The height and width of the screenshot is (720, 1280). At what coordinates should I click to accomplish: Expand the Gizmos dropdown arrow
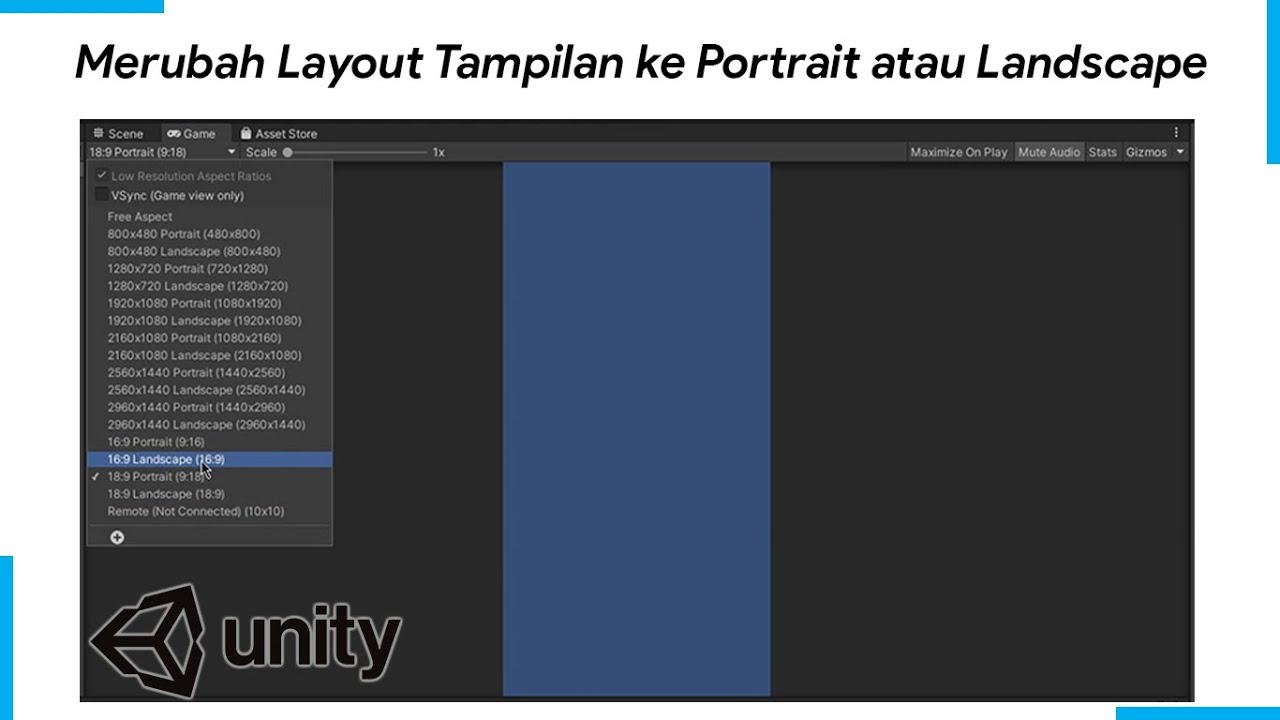click(1180, 152)
